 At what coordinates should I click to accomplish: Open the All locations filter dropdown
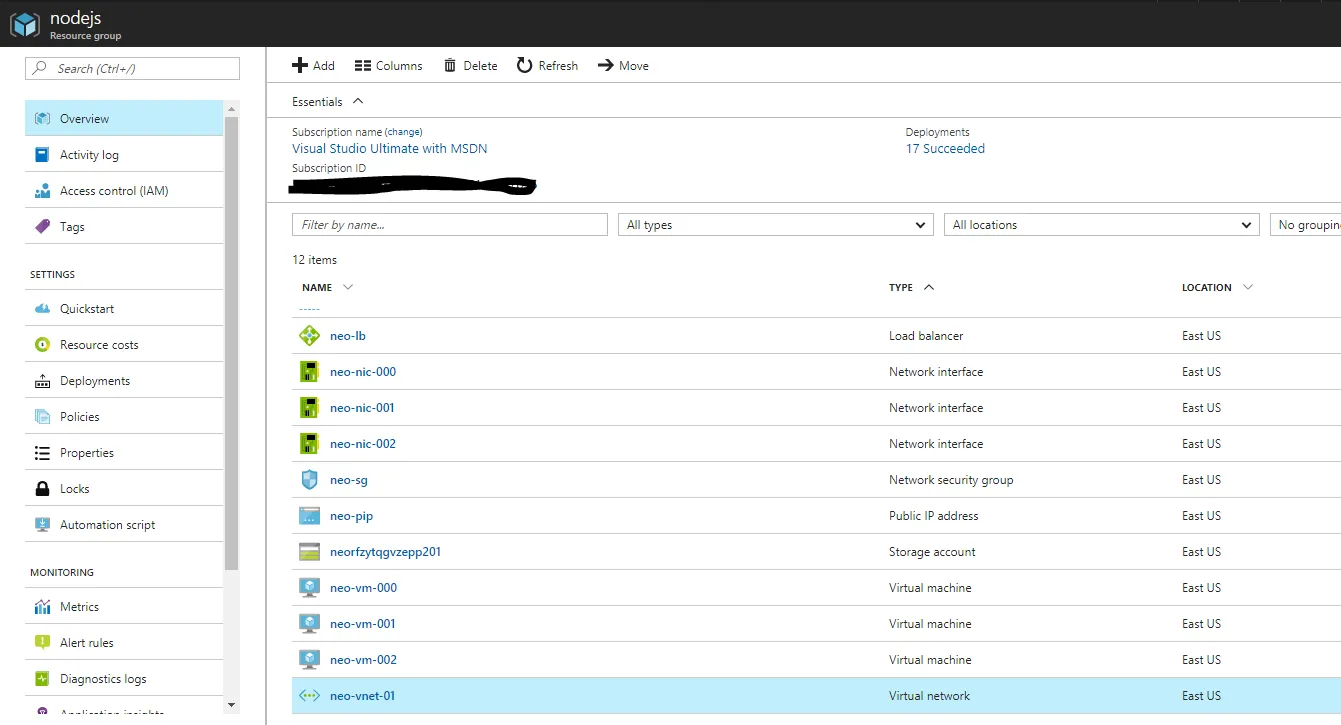point(1101,225)
